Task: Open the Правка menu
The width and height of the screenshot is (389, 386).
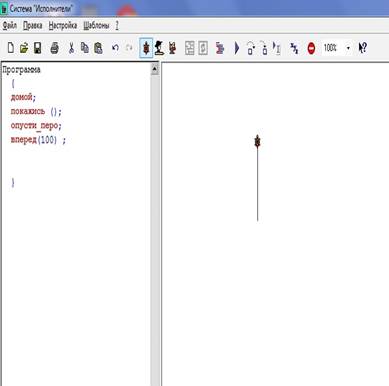Action: [33, 26]
